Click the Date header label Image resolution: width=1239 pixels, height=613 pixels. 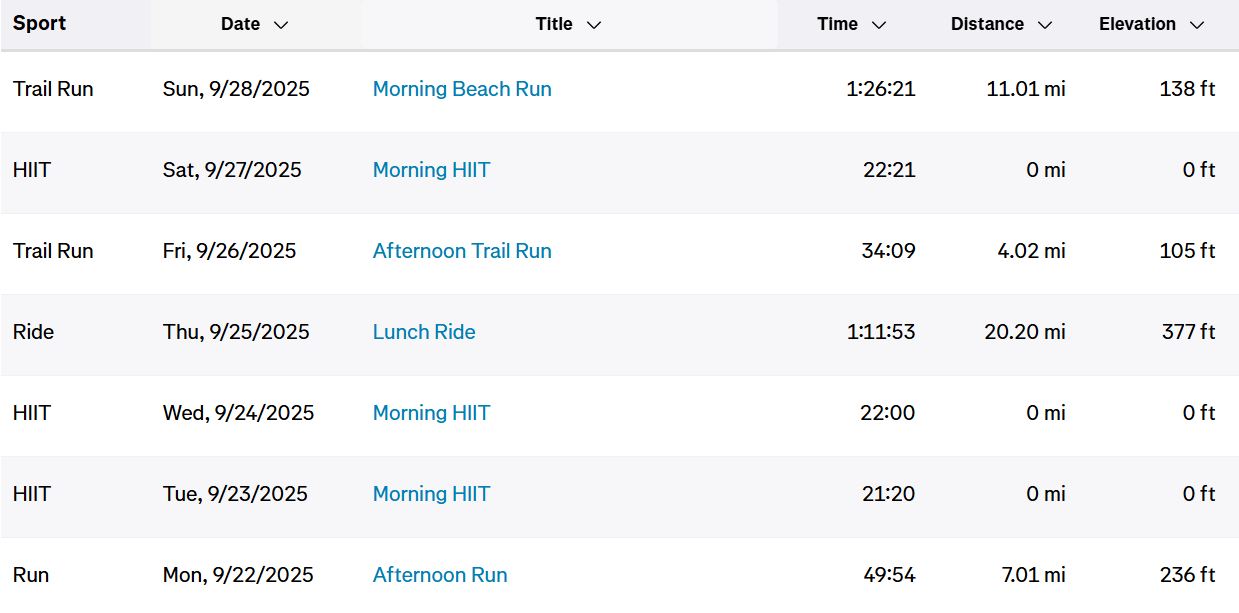240,24
